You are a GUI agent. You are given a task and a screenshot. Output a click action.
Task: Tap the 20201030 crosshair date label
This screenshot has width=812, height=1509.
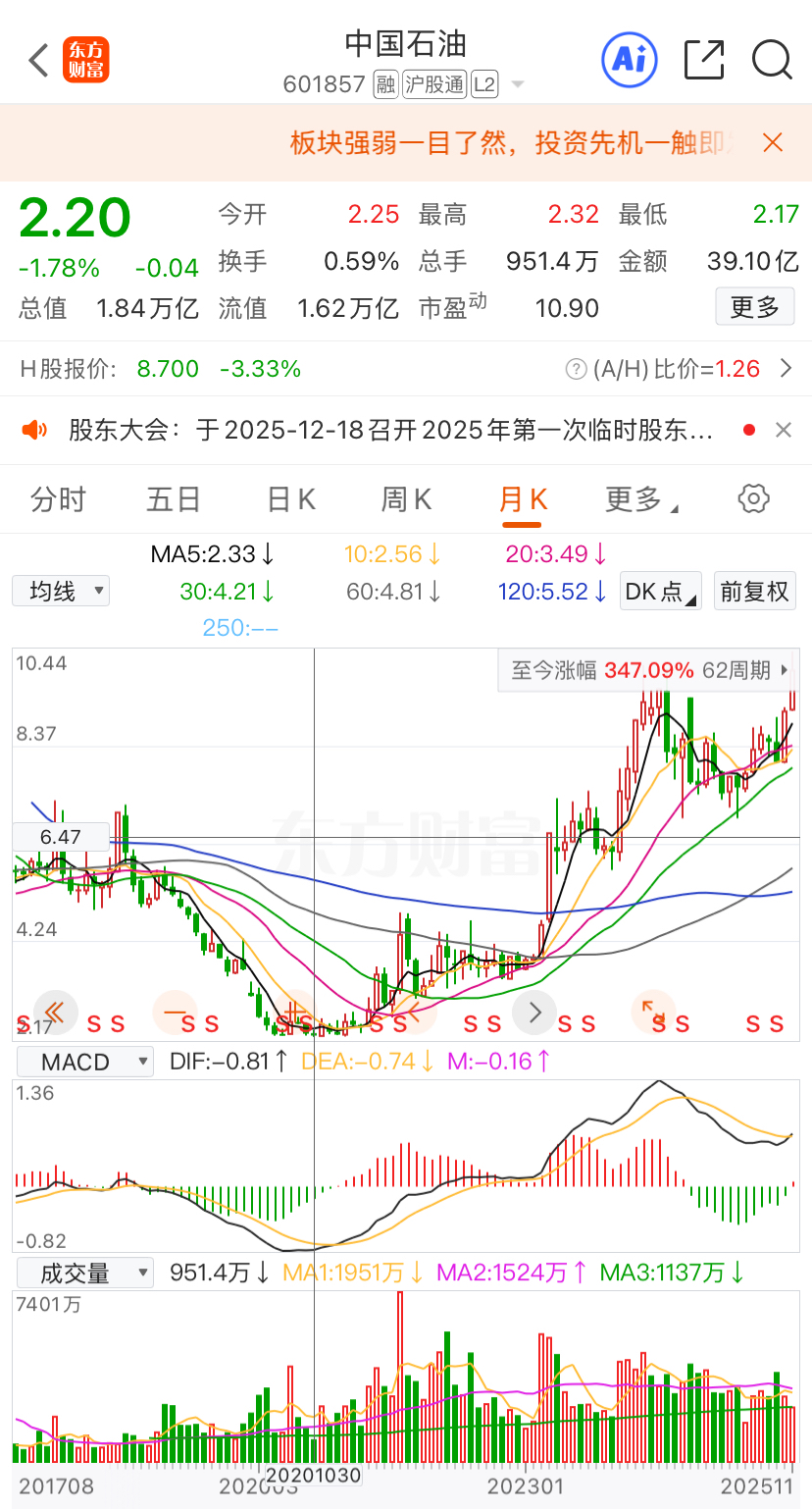tap(314, 1475)
